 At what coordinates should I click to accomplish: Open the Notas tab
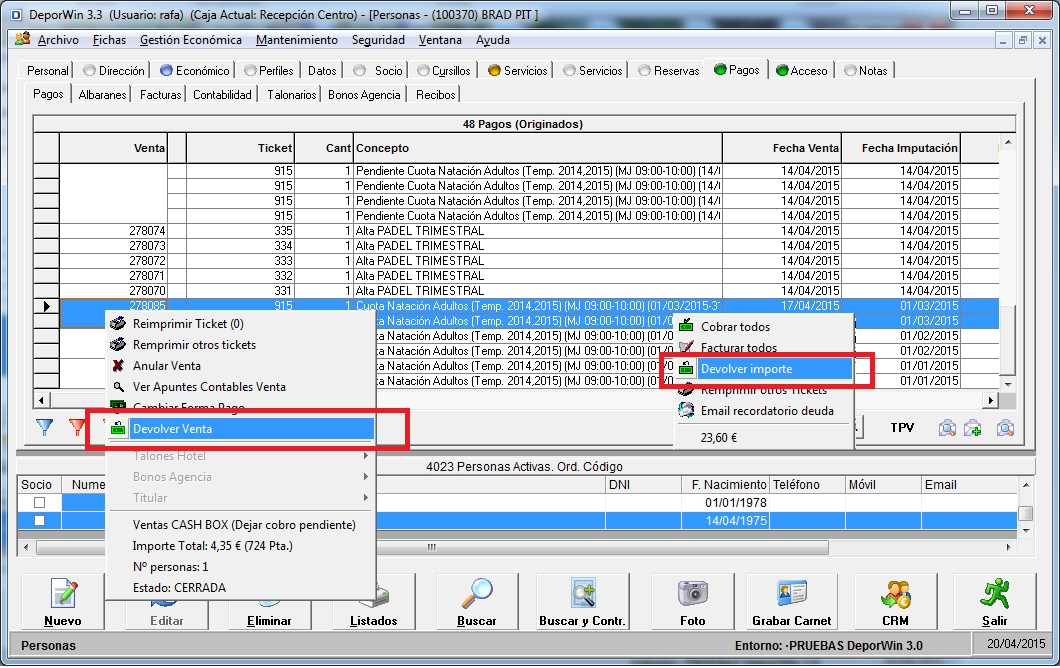(x=866, y=70)
